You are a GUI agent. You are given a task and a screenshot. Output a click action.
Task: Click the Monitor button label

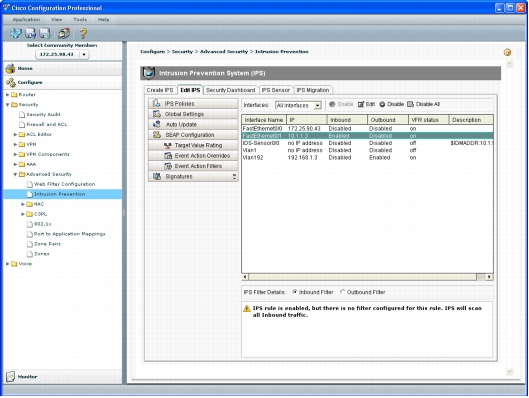point(27,377)
